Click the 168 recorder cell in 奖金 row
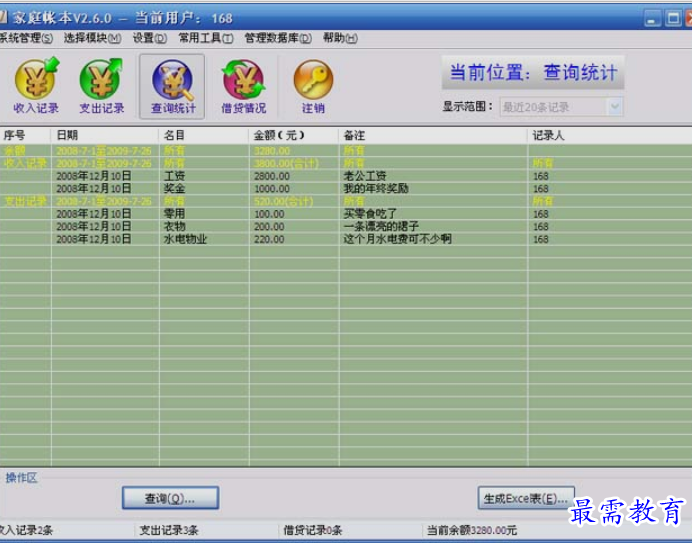This screenshot has height=543, width=692. click(x=541, y=189)
